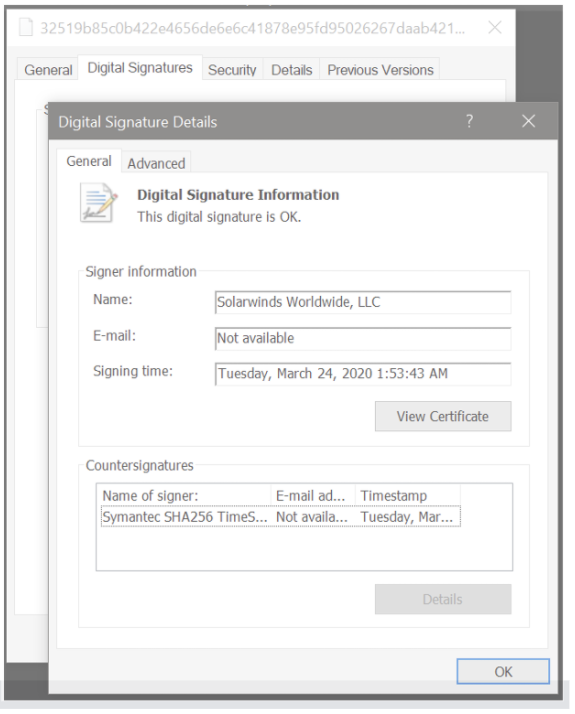575x714 pixels.
Task: Click the file icon in the properties title bar
Action: (x=26, y=27)
